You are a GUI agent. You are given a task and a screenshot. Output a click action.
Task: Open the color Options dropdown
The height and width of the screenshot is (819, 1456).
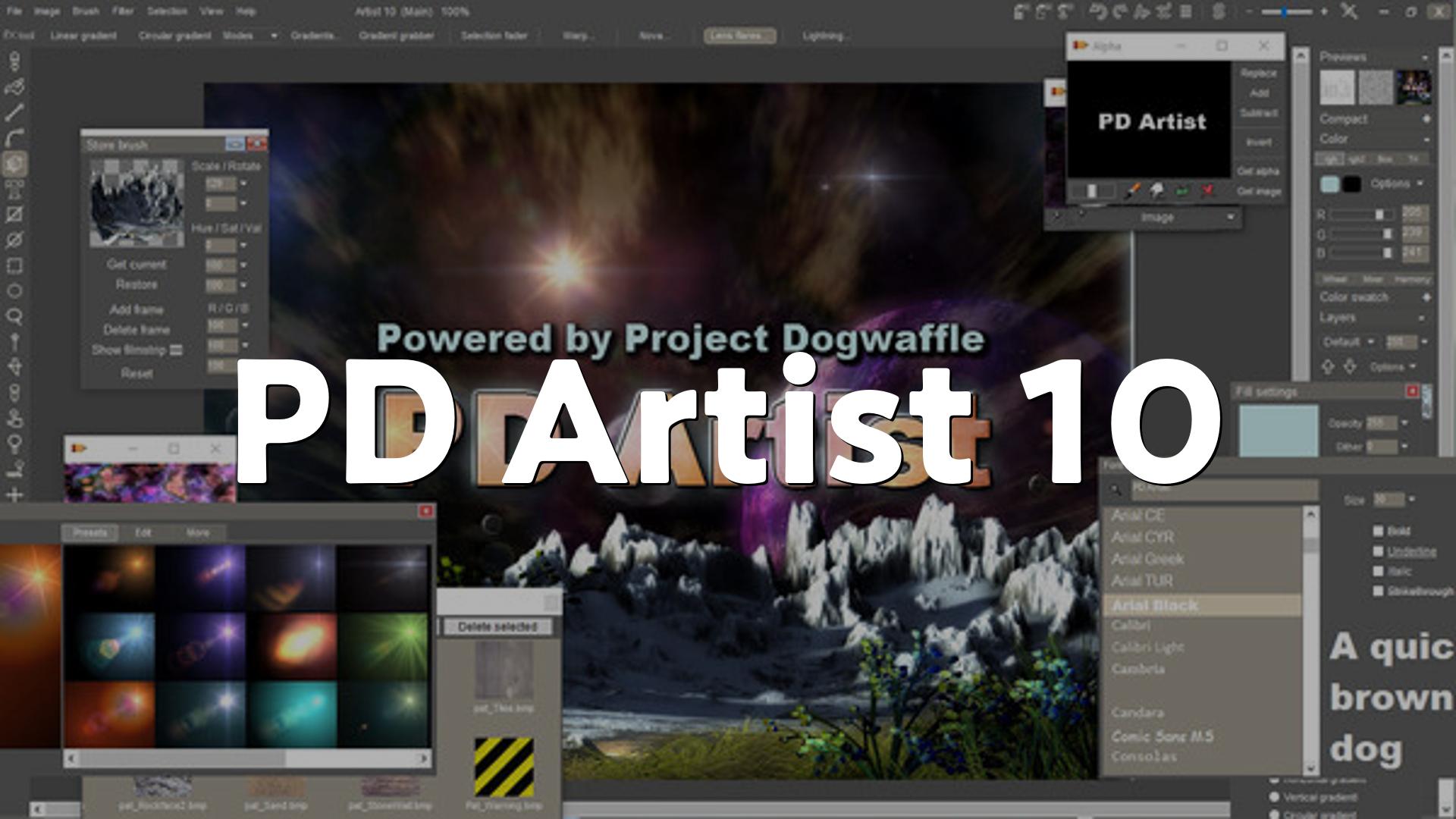point(1396,184)
